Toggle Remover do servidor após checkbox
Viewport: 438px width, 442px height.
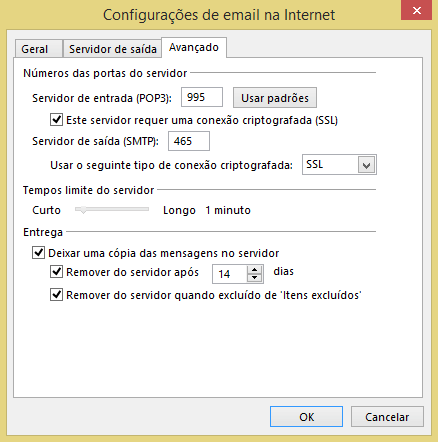(56, 272)
